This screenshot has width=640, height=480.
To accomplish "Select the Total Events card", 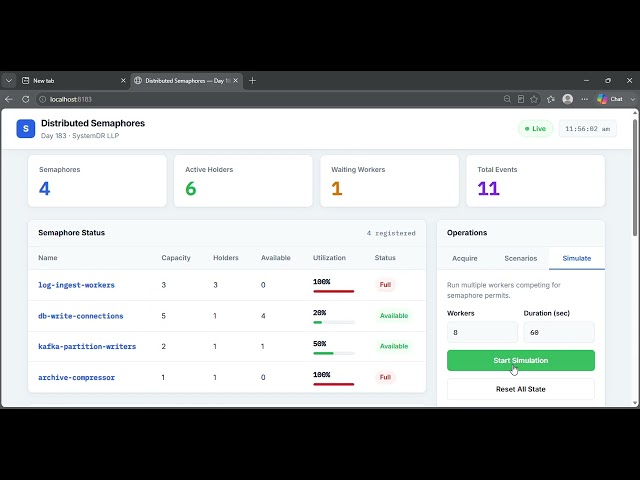I will (536, 181).
